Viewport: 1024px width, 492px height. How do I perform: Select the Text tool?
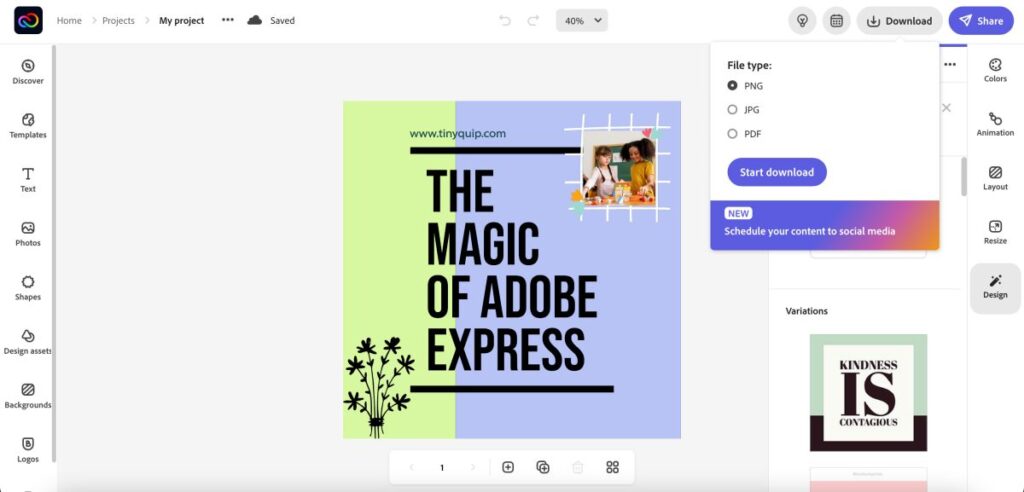(28, 180)
